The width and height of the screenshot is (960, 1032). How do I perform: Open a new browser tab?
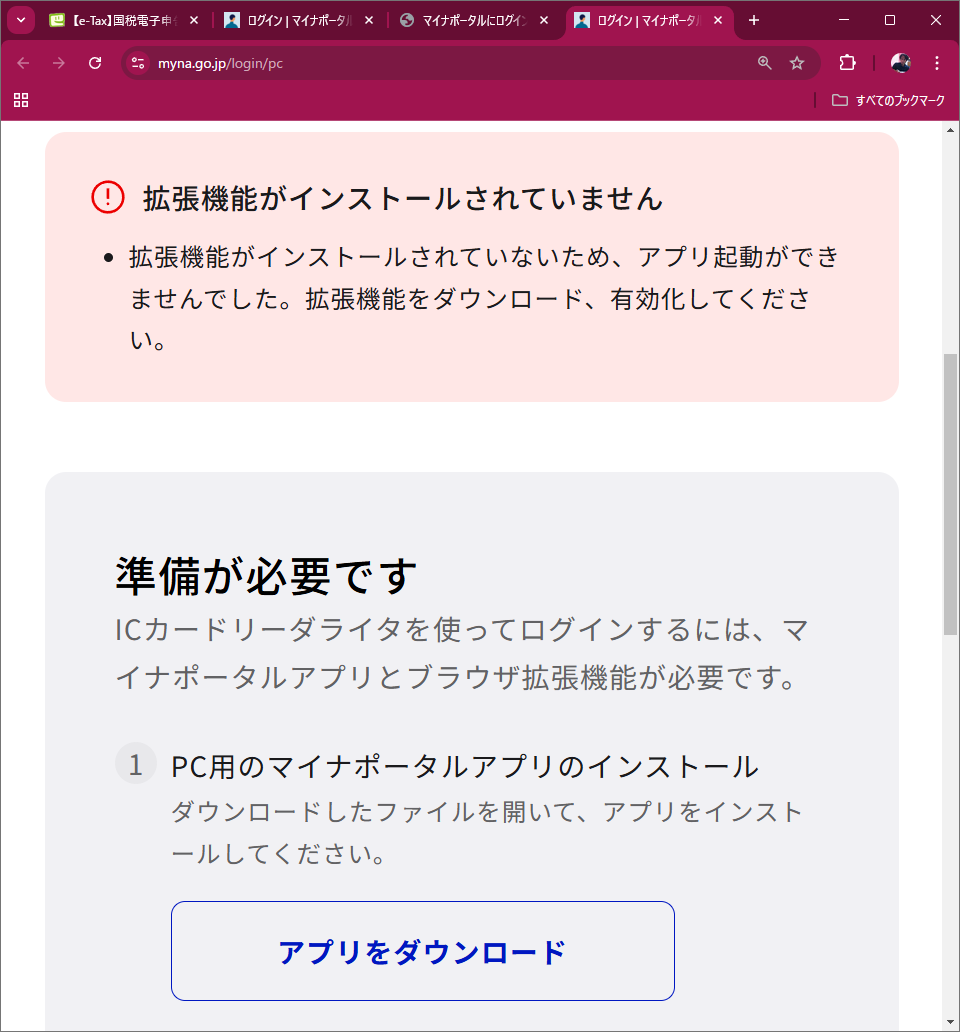pyautogui.click(x=754, y=20)
